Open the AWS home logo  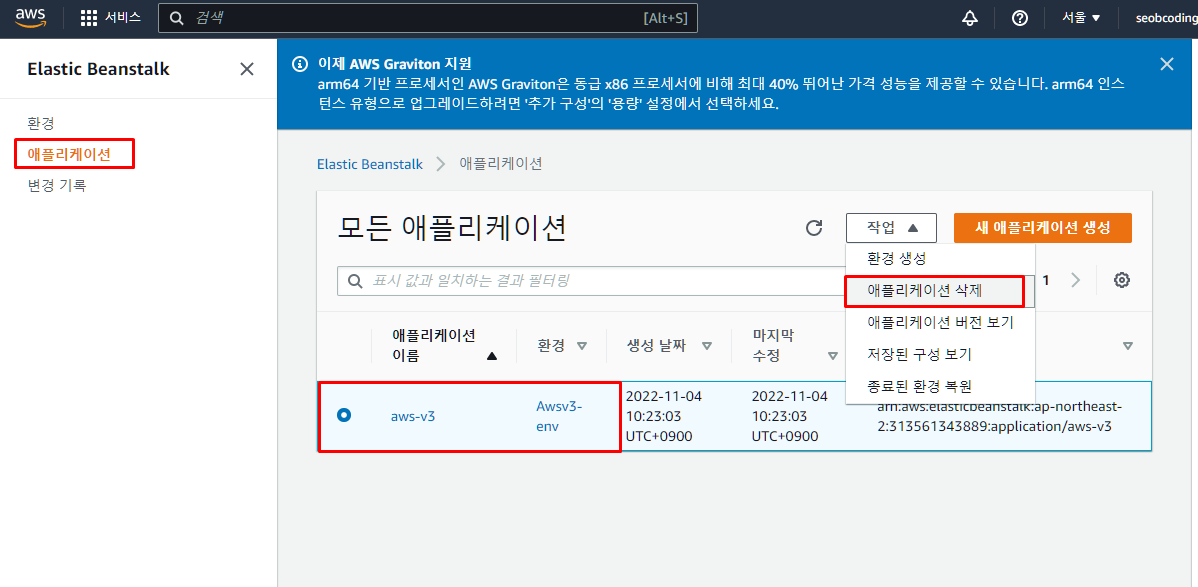(31, 18)
